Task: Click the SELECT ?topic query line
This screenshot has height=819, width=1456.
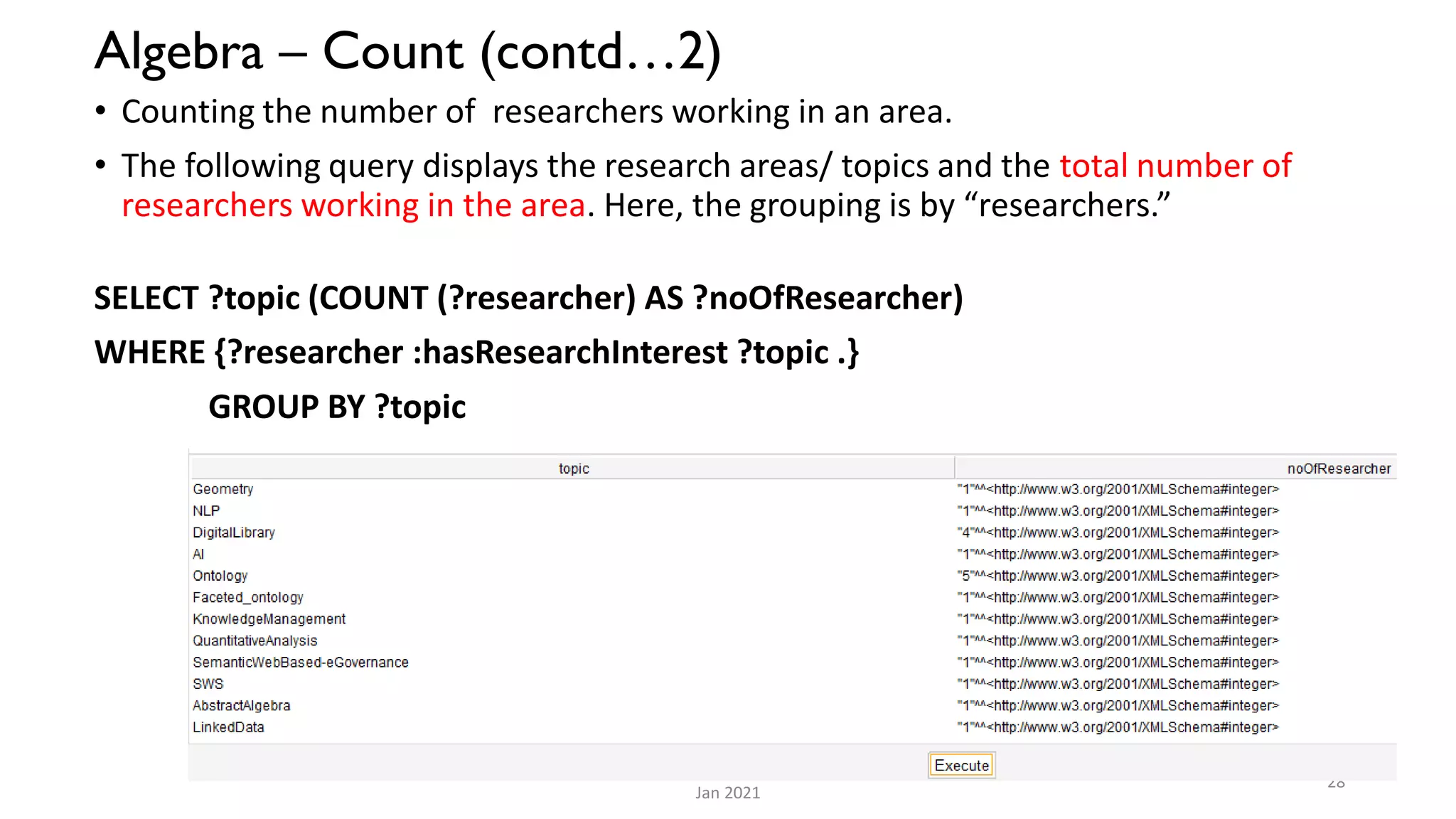Action: pyautogui.click(x=528, y=299)
